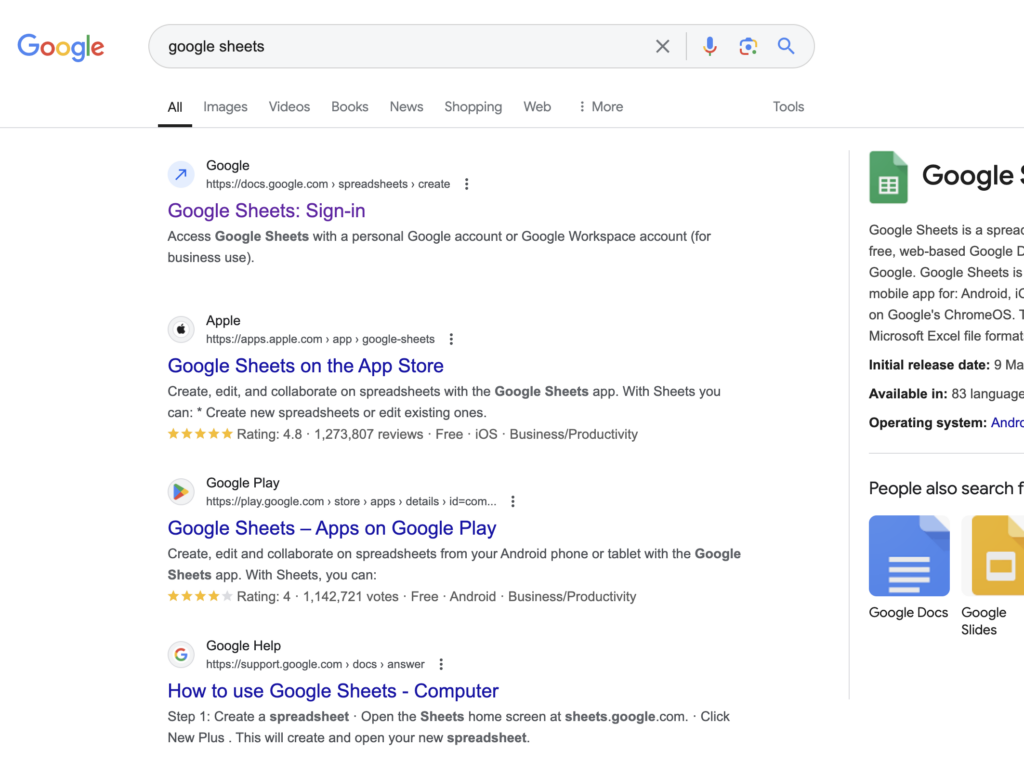
Task: Click the magnifying glass search button
Action: (786, 46)
